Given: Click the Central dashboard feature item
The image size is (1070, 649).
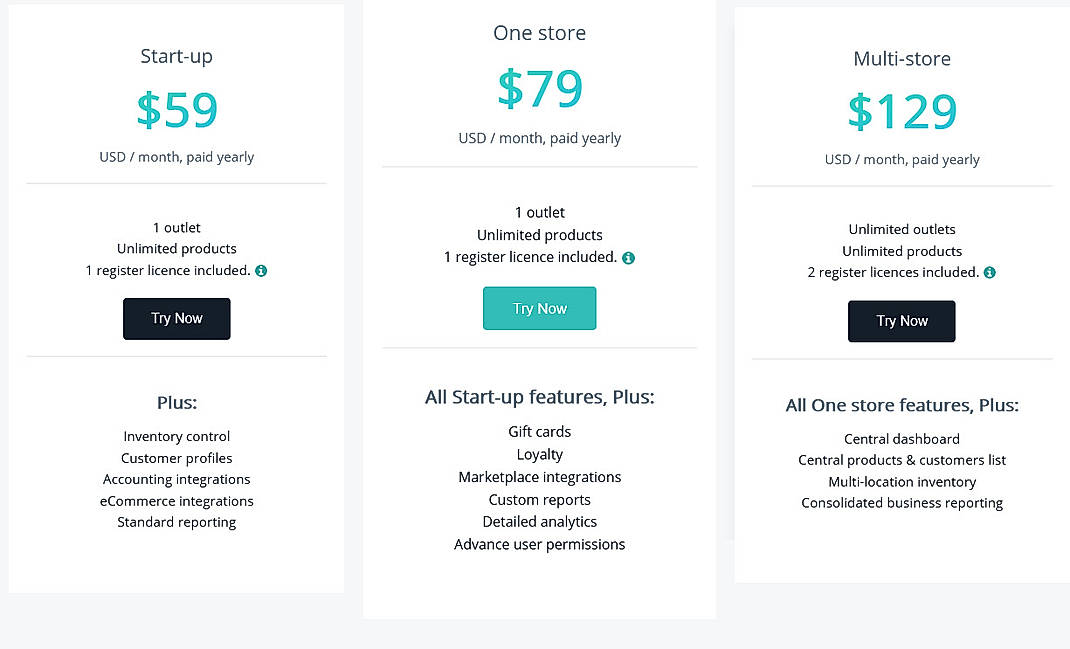Looking at the screenshot, I should (901, 439).
